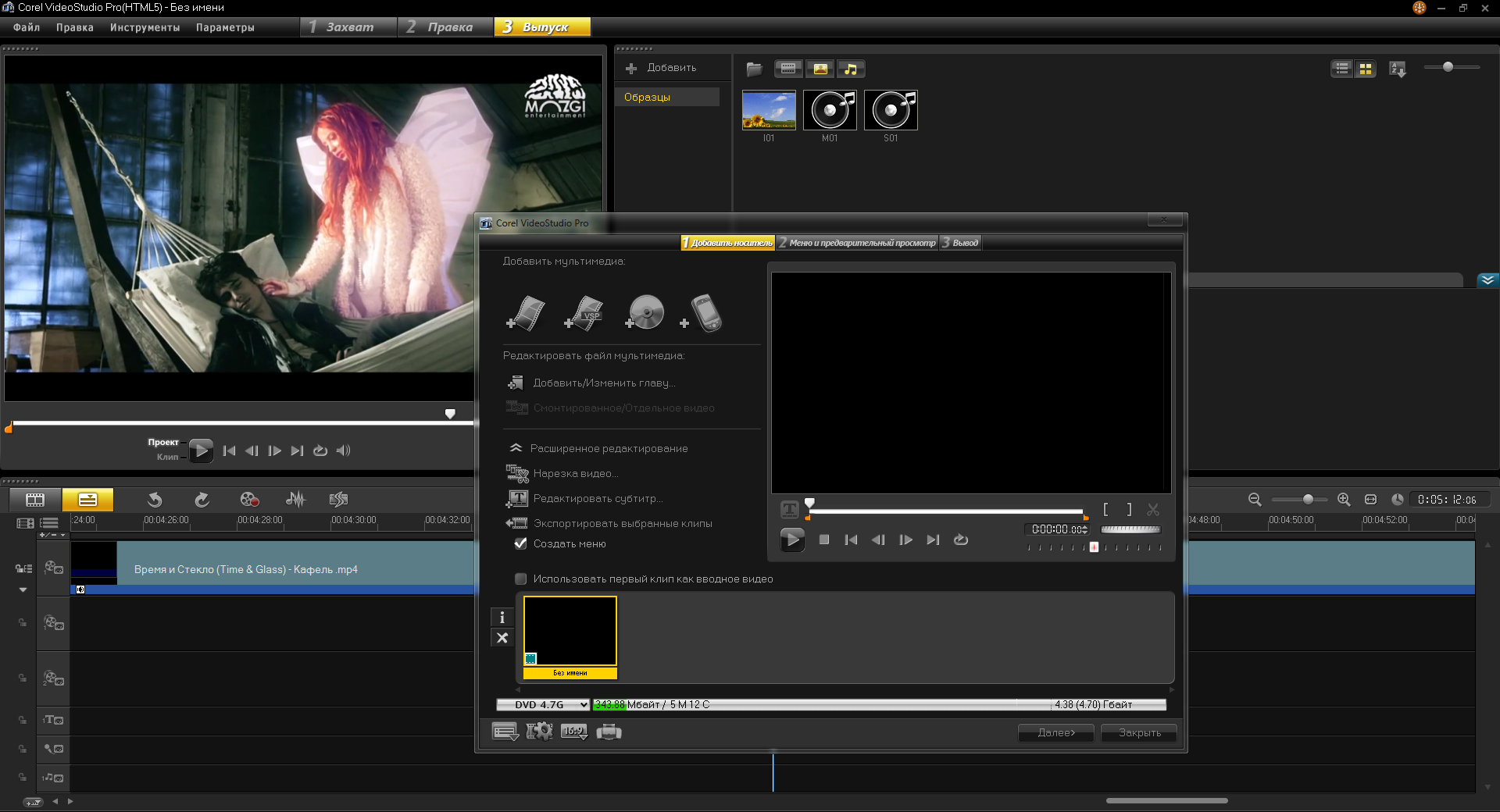Click the voice track icon
This screenshot has height=812, width=1500.
pos(53,749)
